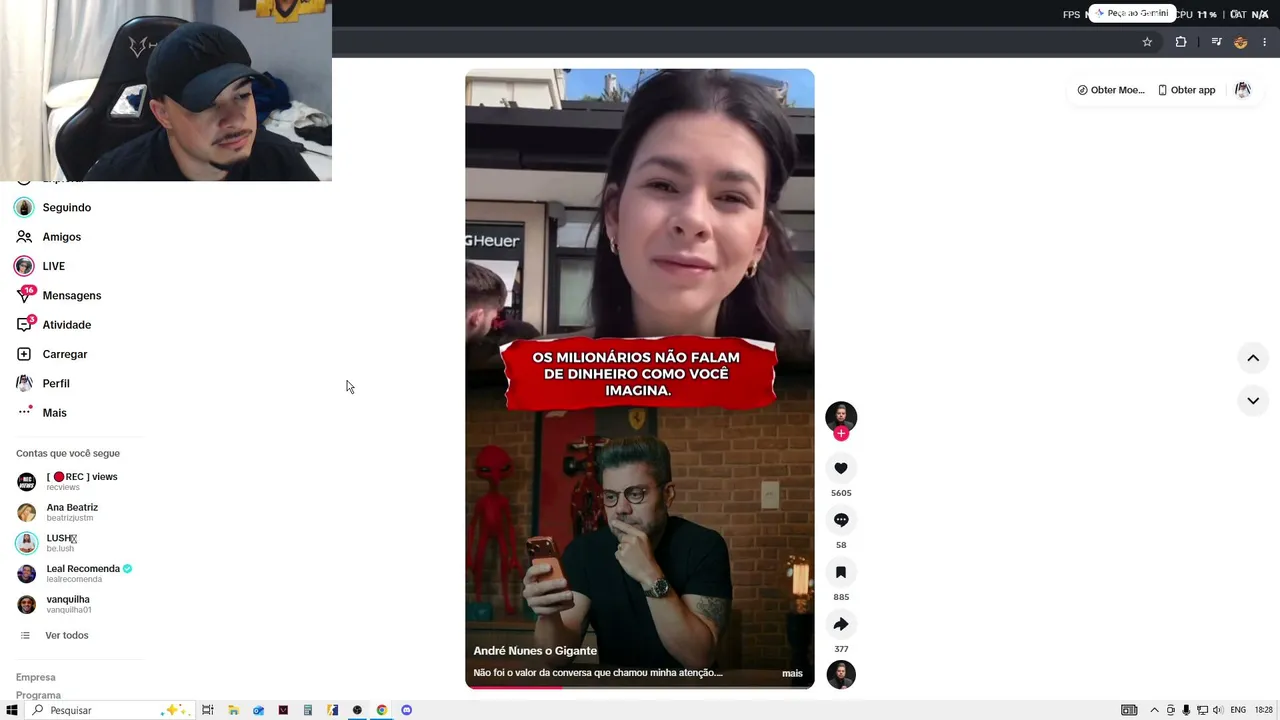Open the Calculator taskbar app

coord(308,710)
